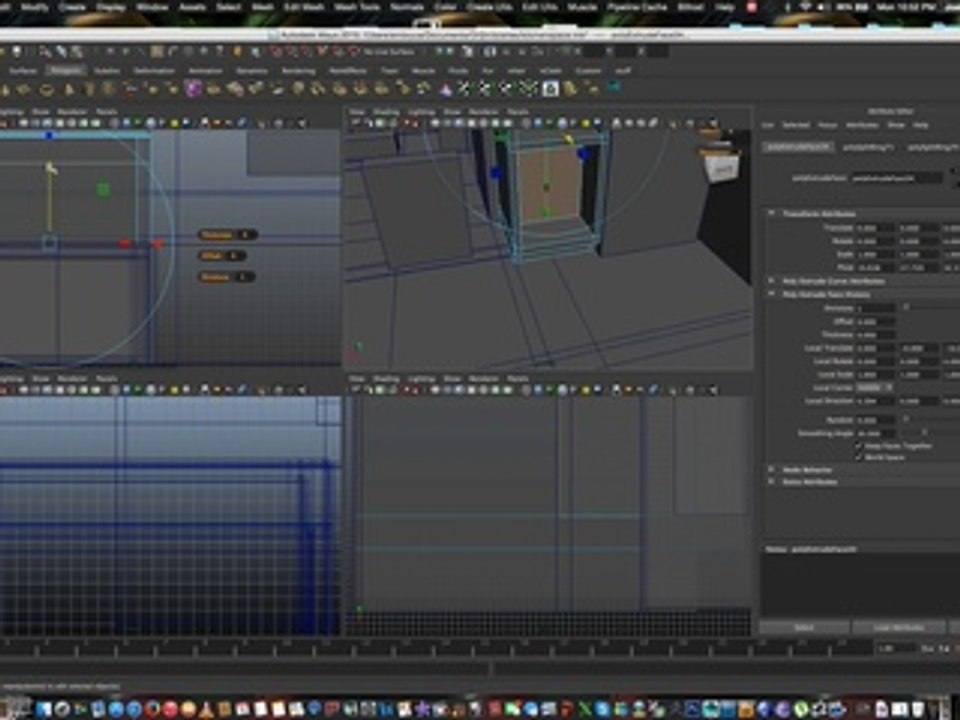Viewport: 960px width, 720px height.
Task: Open the Create UVs menu
Action: pyautogui.click(x=489, y=7)
